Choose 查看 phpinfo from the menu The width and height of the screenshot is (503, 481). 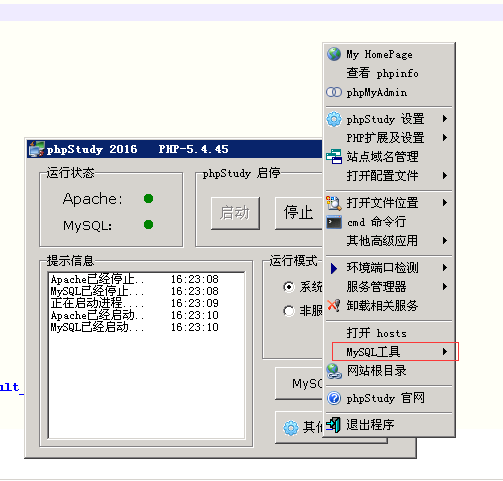click(x=389, y=73)
